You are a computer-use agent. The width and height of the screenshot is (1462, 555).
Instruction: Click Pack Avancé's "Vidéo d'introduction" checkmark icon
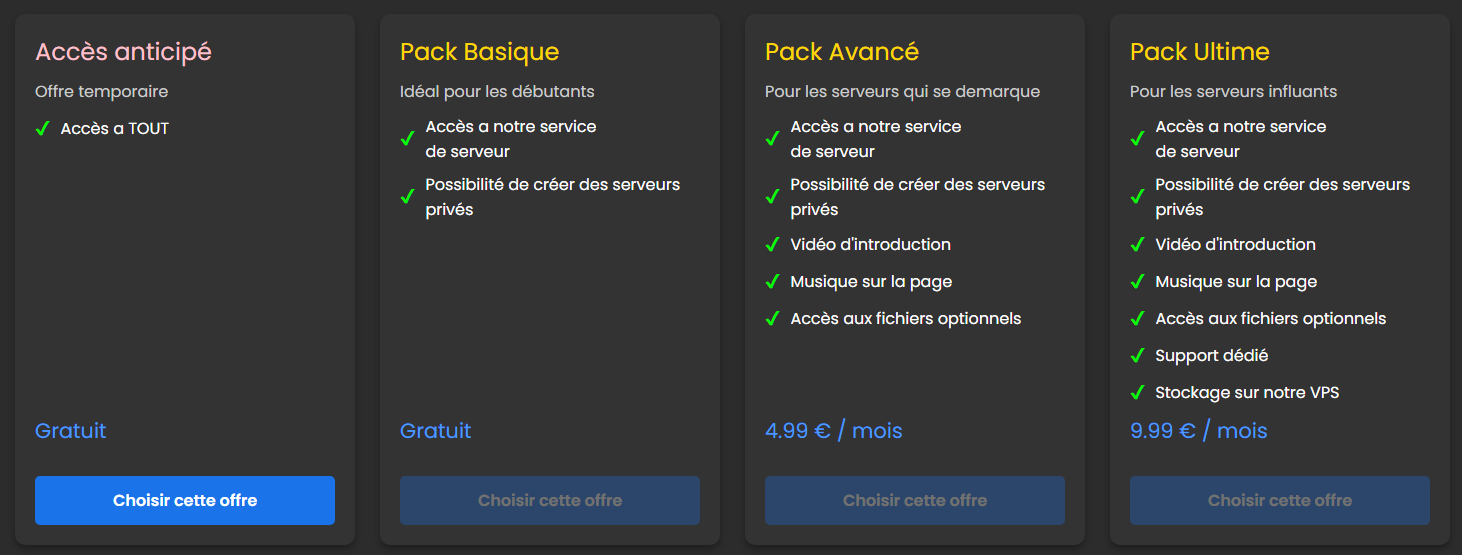pyautogui.click(x=772, y=245)
